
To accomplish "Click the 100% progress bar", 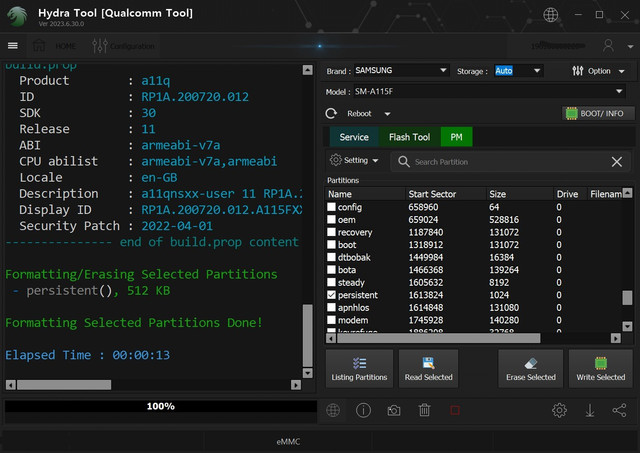I will click(161, 406).
